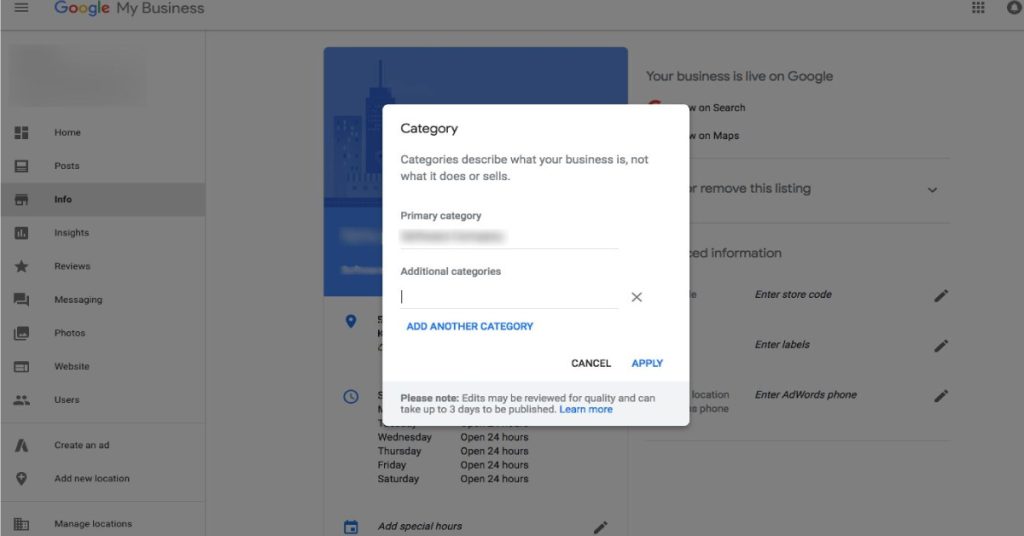Click the Info storefront icon
1024x536 pixels.
click(x=22, y=200)
